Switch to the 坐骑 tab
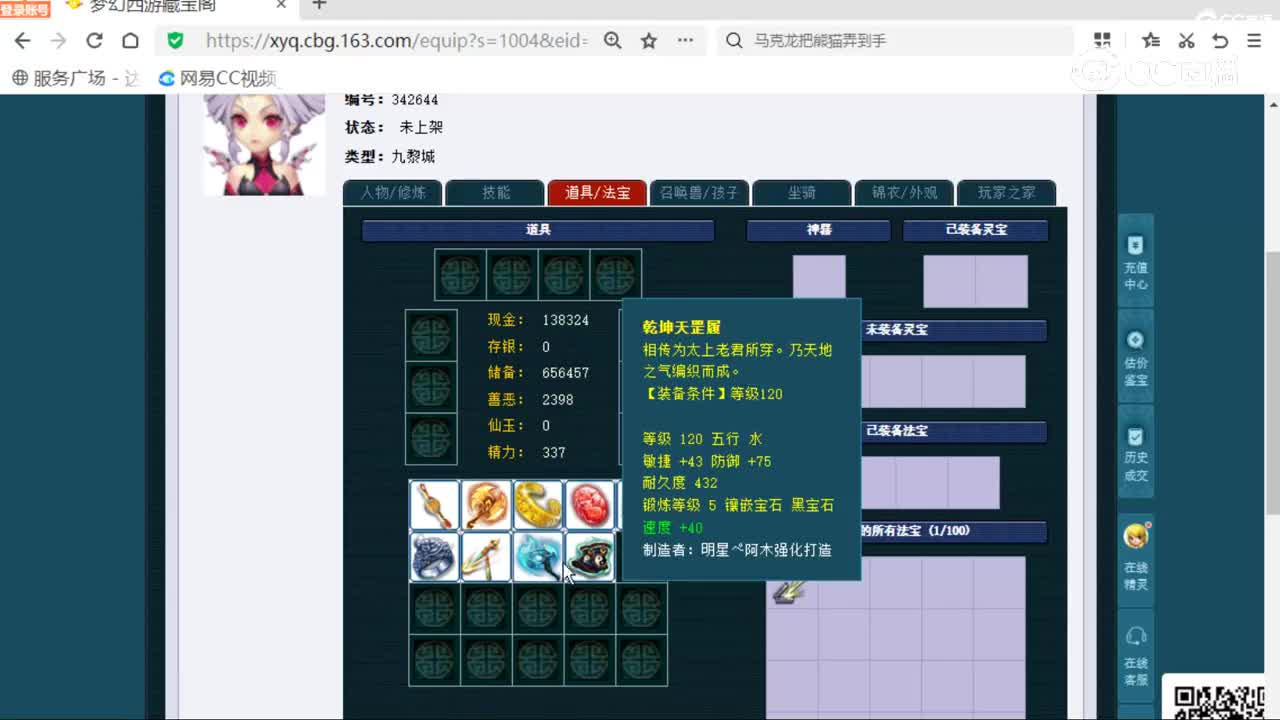This screenshot has height=720, width=1280. [802, 193]
